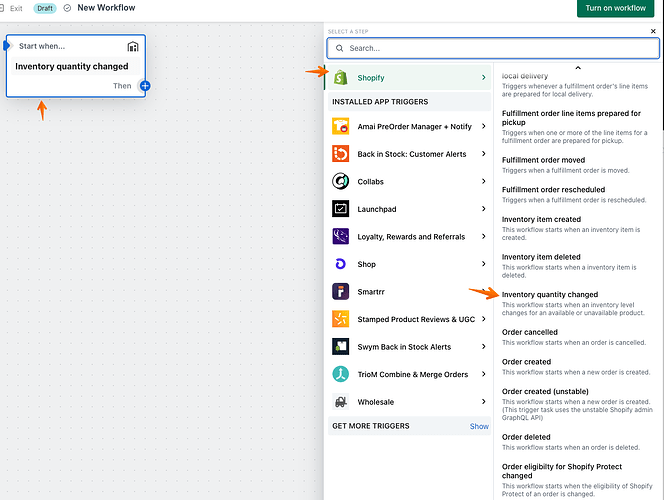This screenshot has height=500, width=664.
Task: Close the Select a step panel
Action: pyautogui.click(x=653, y=31)
